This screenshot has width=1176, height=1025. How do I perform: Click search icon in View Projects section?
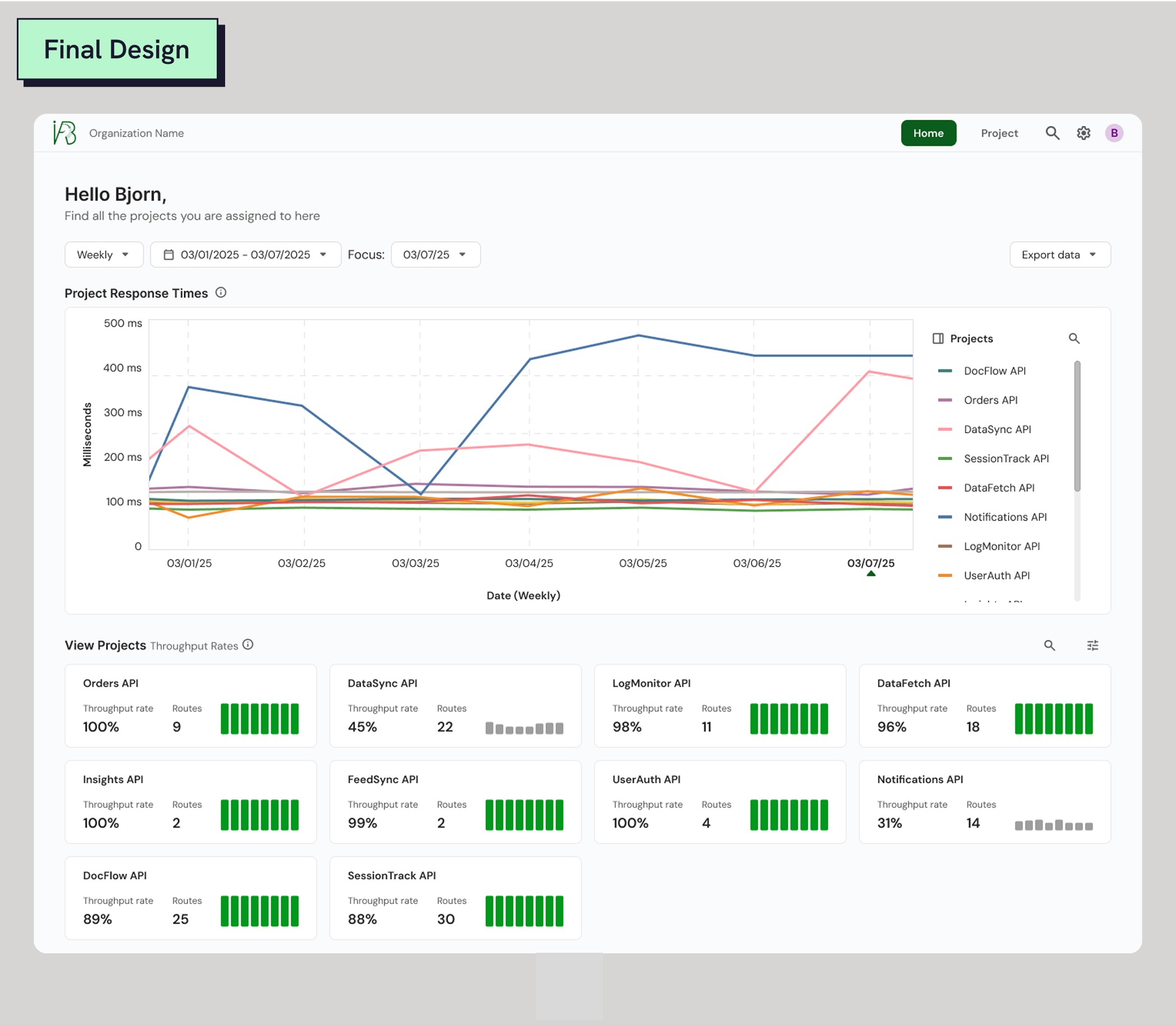point(1049,645)
